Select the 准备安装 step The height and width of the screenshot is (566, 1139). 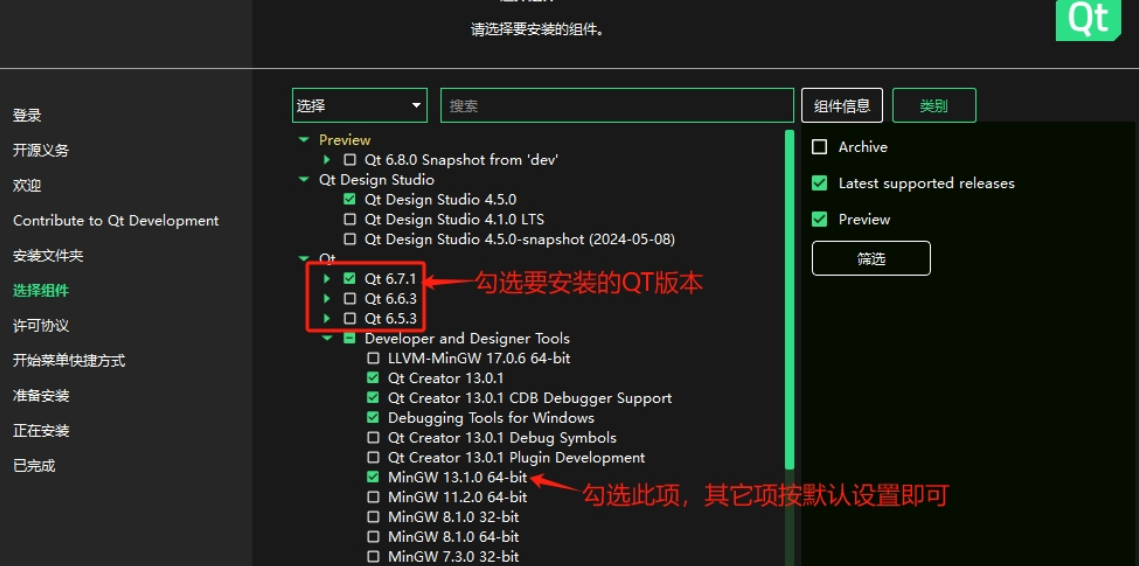[x=41, y=395]
